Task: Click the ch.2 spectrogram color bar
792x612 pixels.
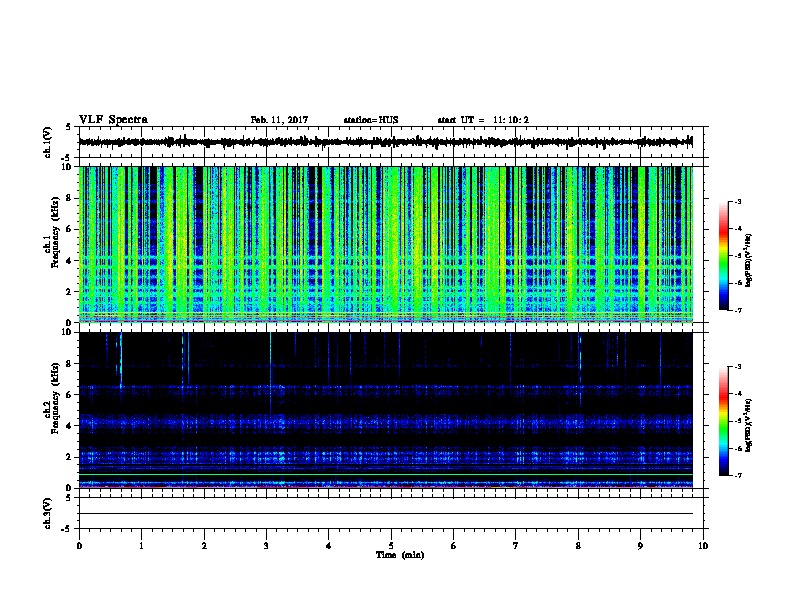Action: (724, 421)
